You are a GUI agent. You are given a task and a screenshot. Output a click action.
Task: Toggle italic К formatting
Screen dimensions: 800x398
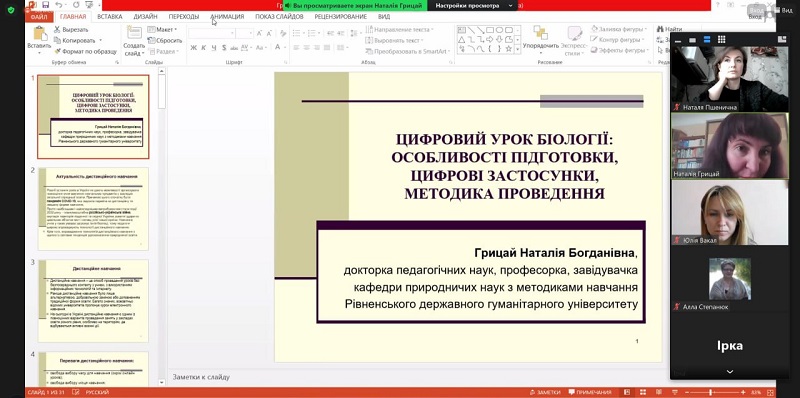coord(204,47)
